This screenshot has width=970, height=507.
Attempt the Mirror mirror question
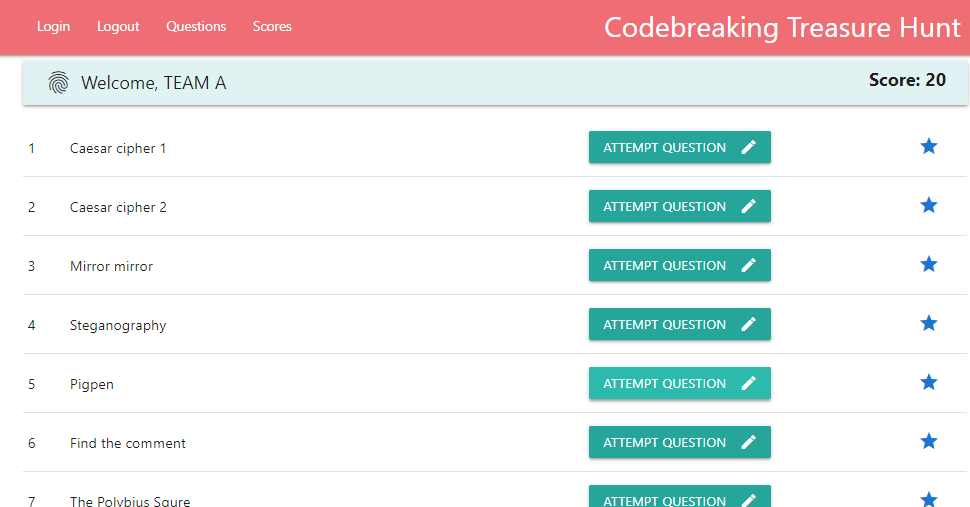point(680,265)
